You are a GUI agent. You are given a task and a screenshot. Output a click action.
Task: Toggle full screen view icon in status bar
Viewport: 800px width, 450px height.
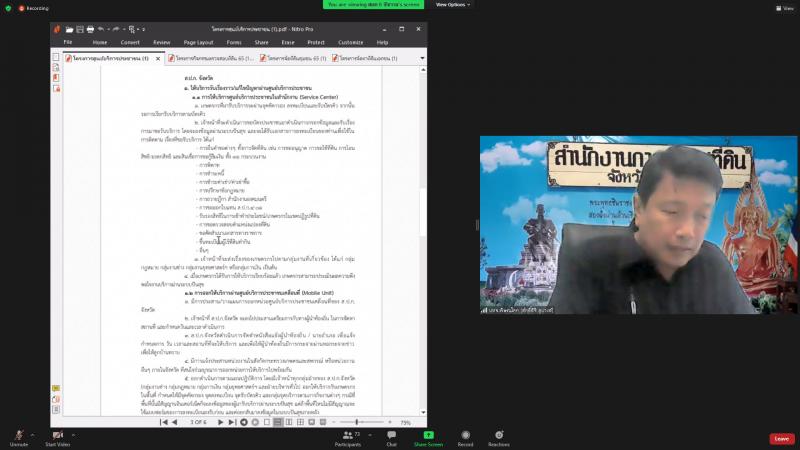(x=311, y=422)
